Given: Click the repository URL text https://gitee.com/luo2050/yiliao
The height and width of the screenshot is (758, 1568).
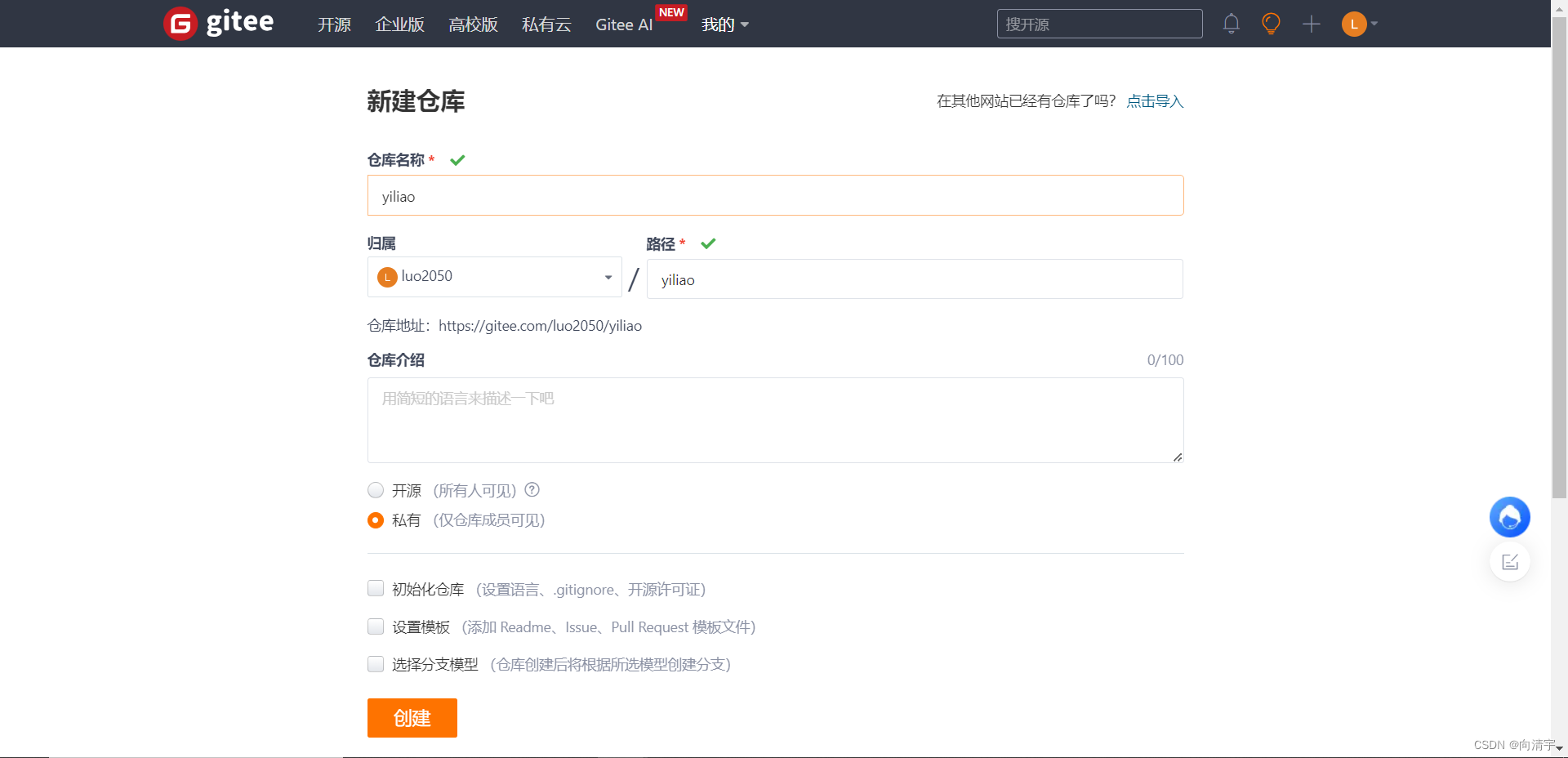Looking at the screenshot, I should tap(540, 326).
